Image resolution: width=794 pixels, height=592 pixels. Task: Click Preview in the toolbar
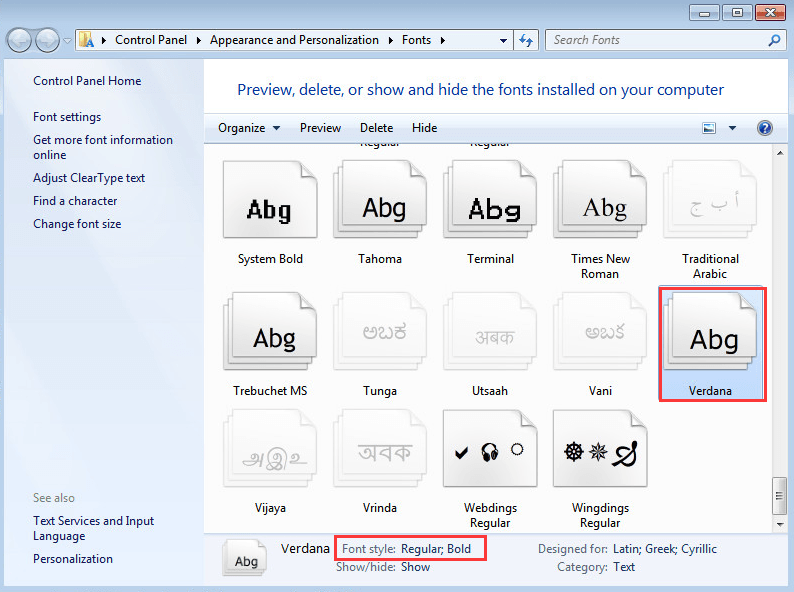320,128
